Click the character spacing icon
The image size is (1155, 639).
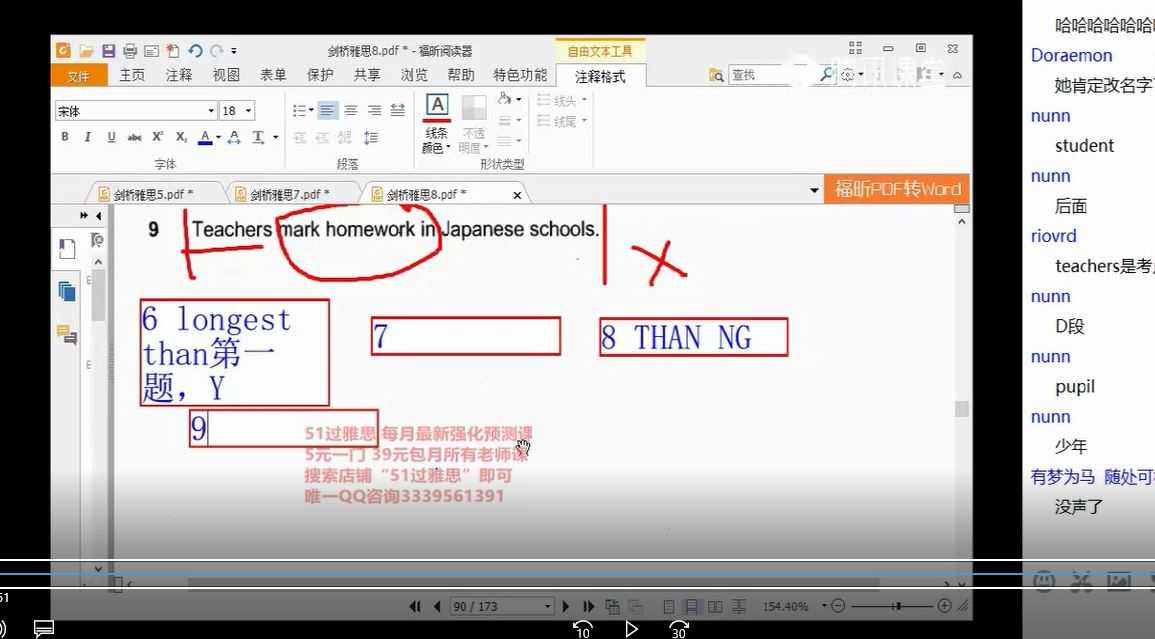pyautogui.click(x=234, y=137)
